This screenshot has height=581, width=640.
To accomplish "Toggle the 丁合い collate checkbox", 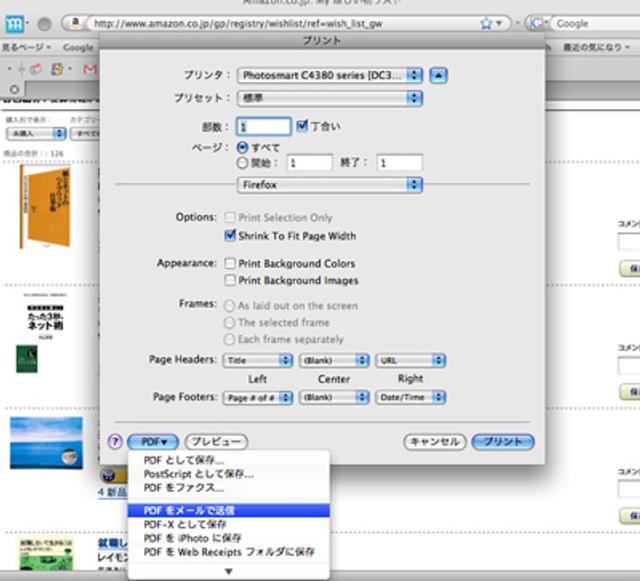I will (x=301, y=127).
